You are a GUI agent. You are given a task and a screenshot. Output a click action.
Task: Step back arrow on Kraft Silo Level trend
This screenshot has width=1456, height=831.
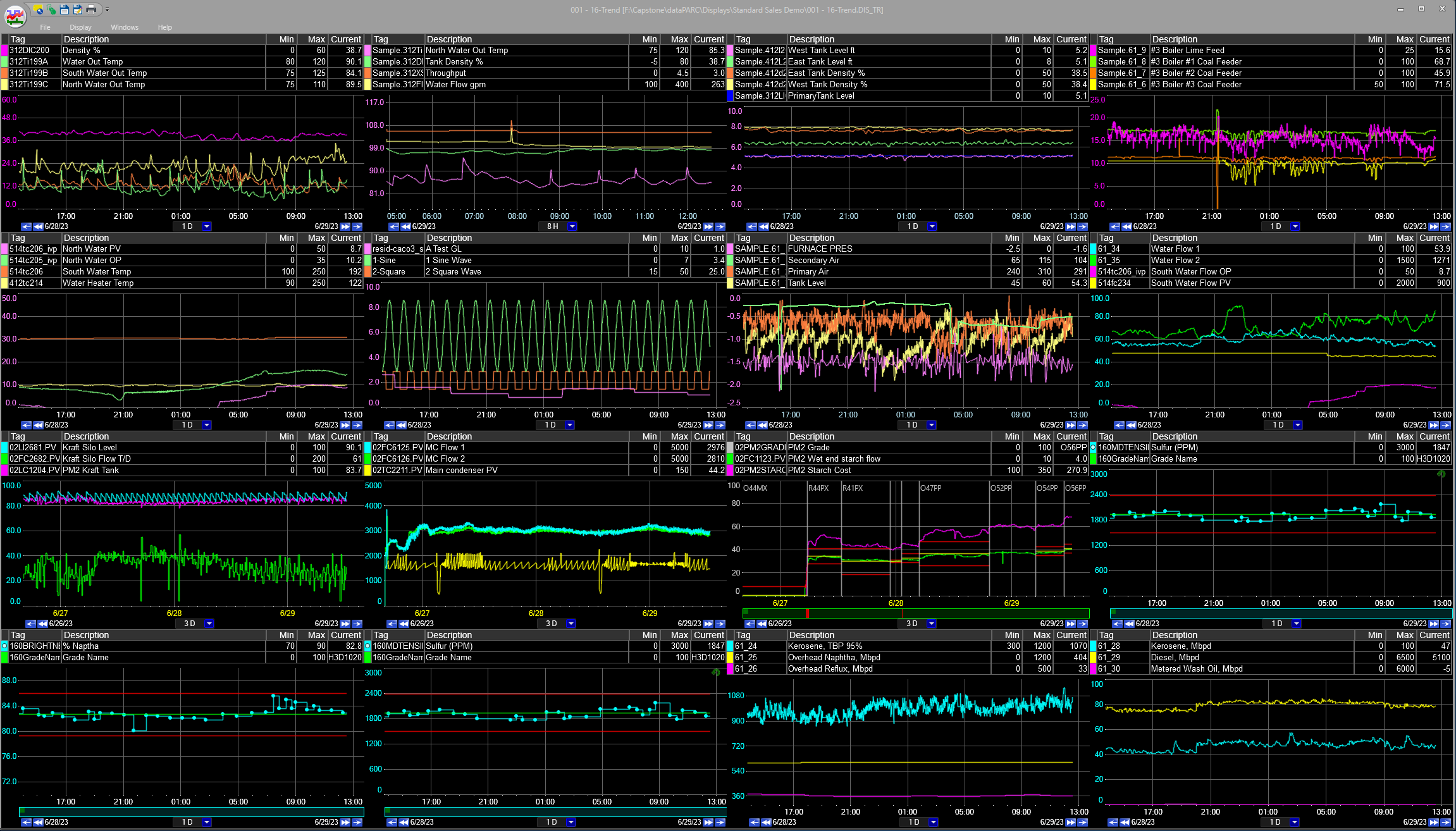click(x=30, y=624)
